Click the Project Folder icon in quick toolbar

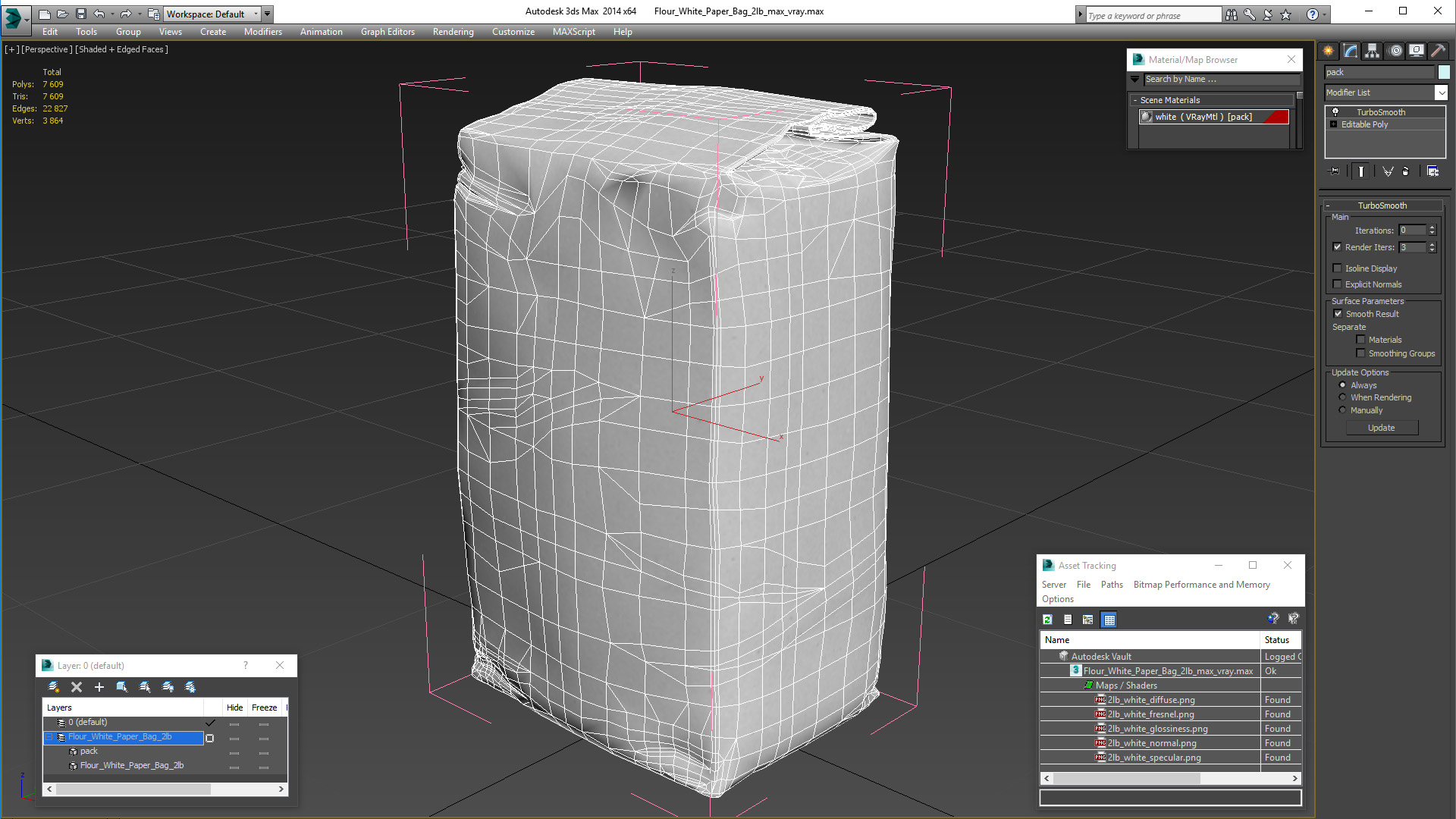tap(154, 14)
